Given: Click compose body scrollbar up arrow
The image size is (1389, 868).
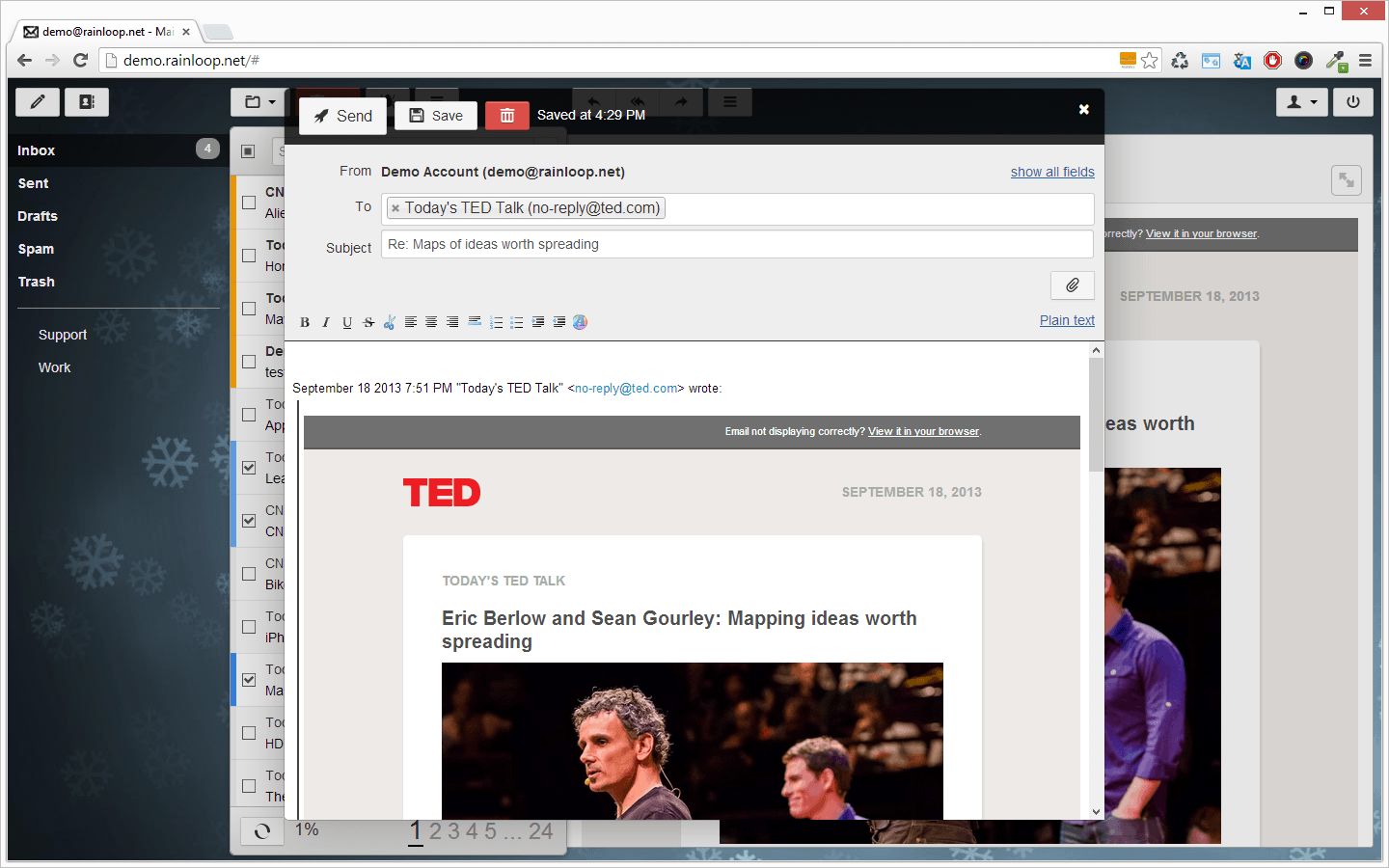Looking at the screenshot, I should 1096,350.
